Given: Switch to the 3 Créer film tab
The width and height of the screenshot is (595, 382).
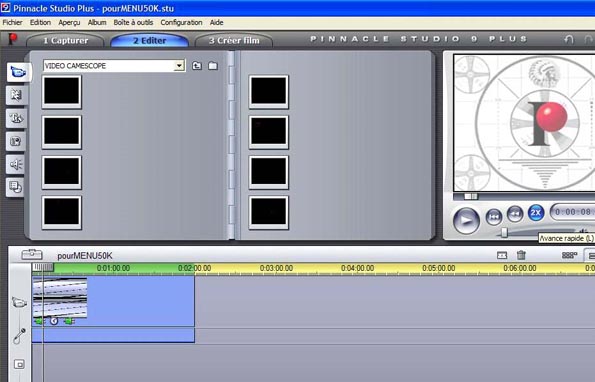Looking at the screenshot, I should tap(234, 40).
